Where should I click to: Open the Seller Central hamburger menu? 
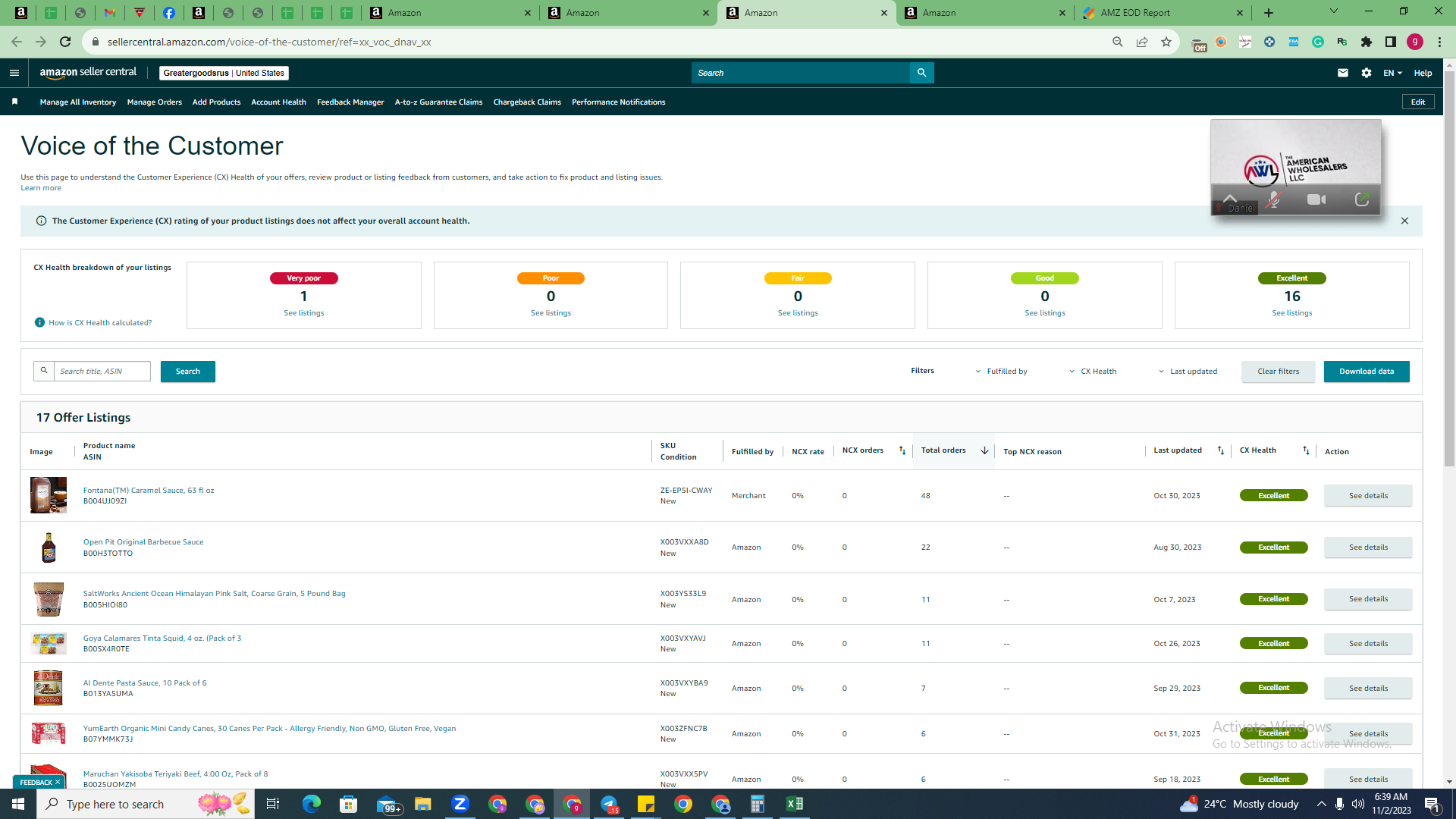tap(14, 73)
